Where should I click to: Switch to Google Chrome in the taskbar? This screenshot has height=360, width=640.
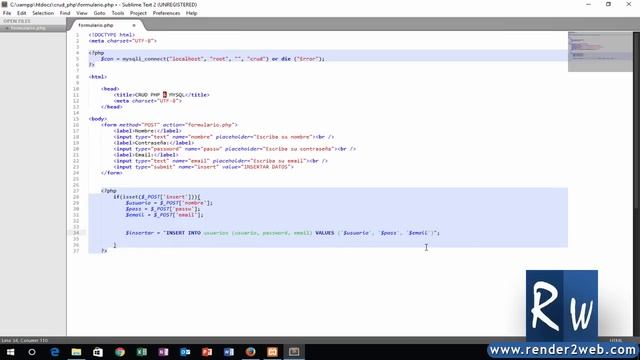tap(120, 352)
